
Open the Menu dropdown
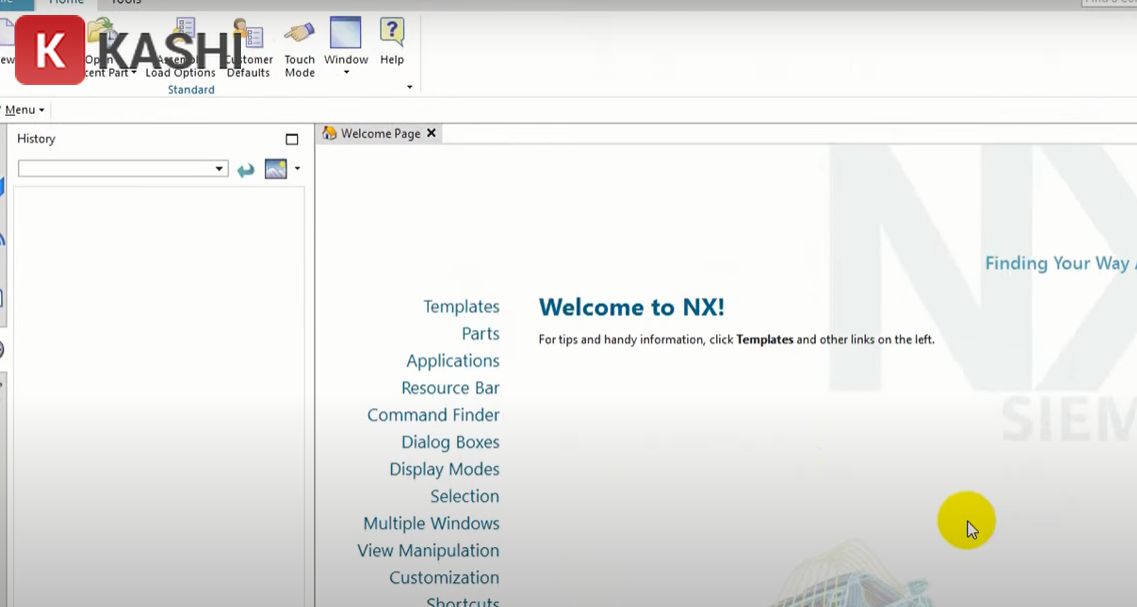click(22, 109)
